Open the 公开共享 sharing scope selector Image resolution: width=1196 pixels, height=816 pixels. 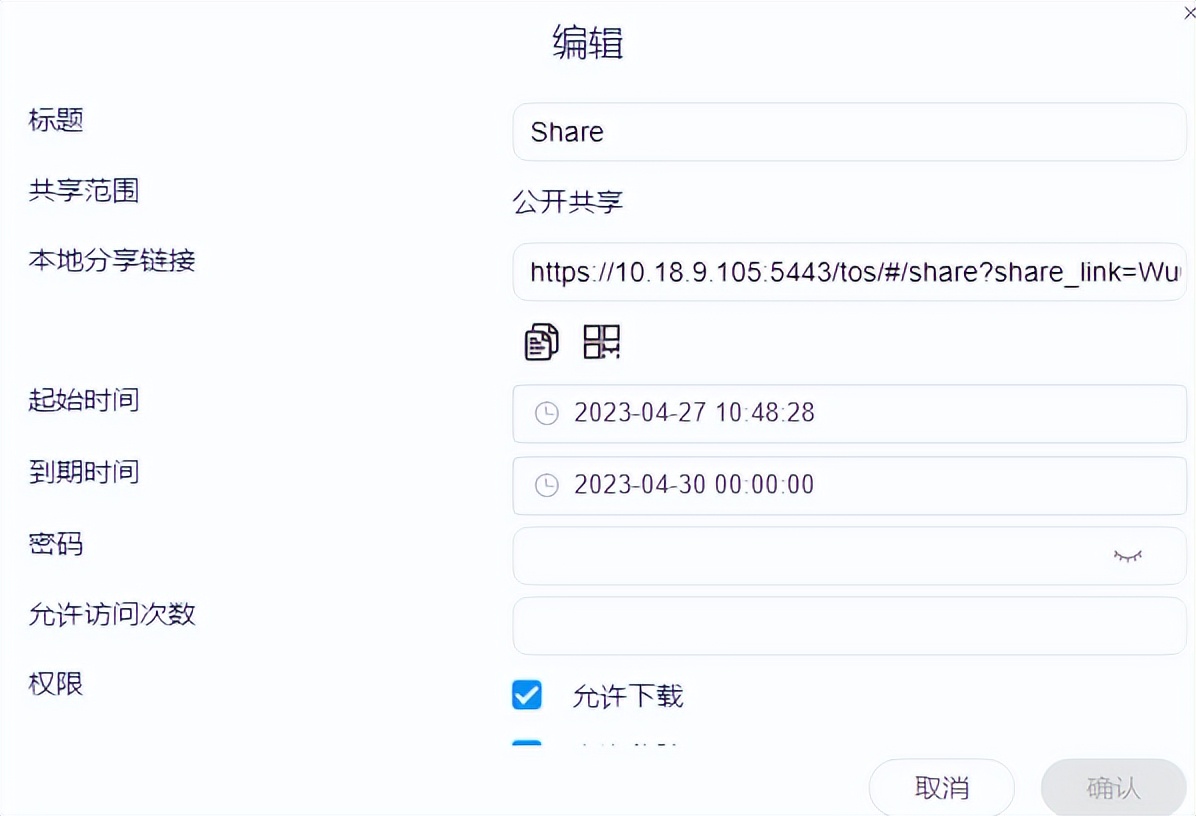point(568,201)
